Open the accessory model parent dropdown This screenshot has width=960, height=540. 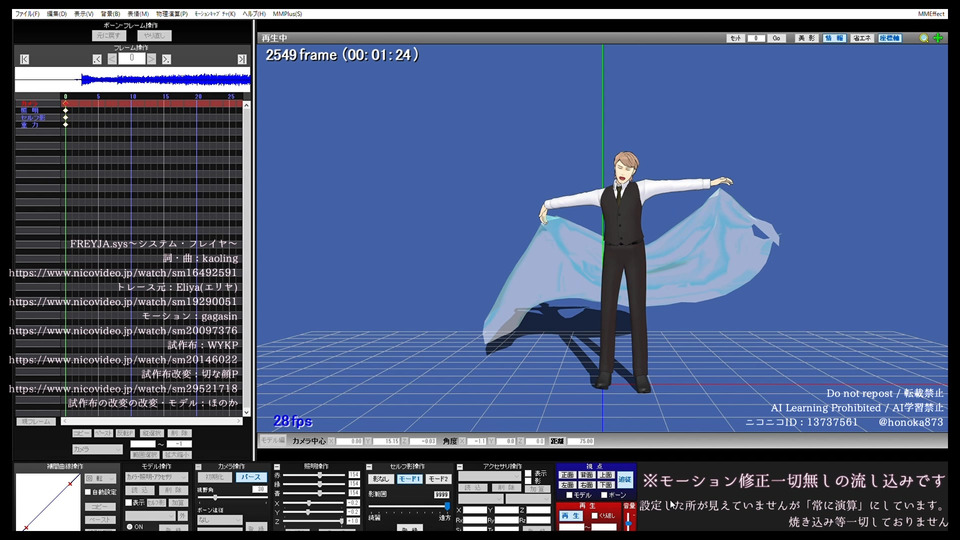click(481, 499)
